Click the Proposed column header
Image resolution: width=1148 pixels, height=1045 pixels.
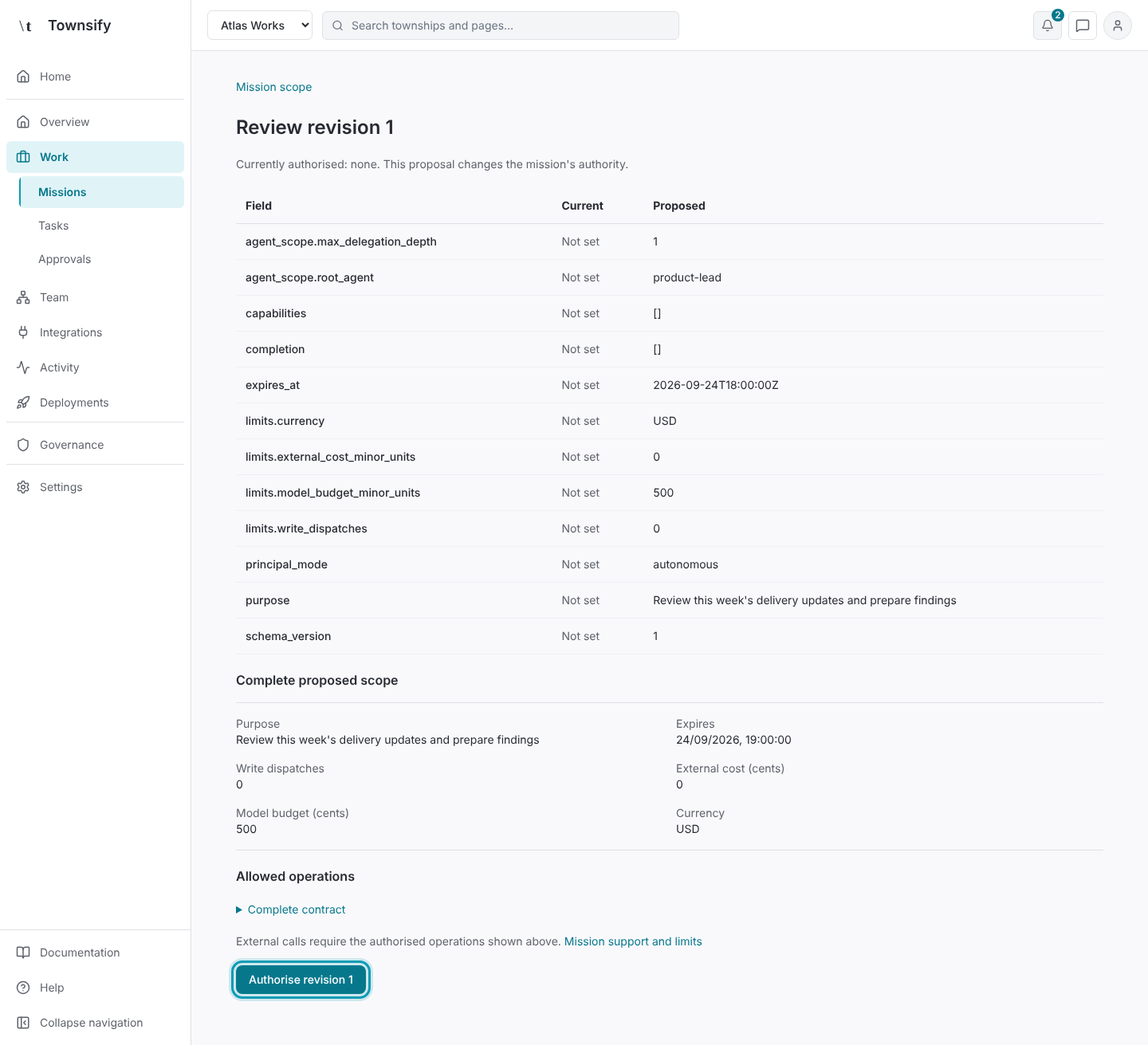[679, 206]
